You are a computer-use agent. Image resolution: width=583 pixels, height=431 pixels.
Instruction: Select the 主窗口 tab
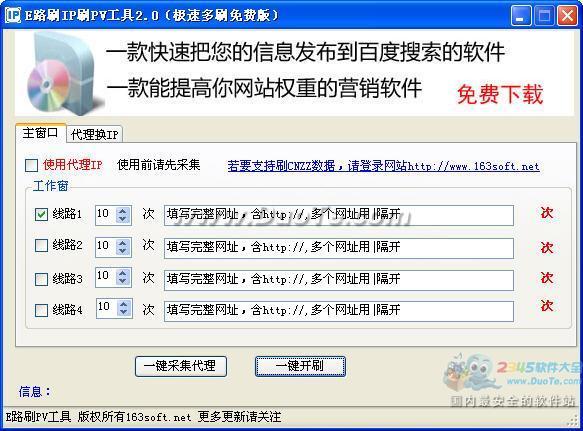coord(41,133)
